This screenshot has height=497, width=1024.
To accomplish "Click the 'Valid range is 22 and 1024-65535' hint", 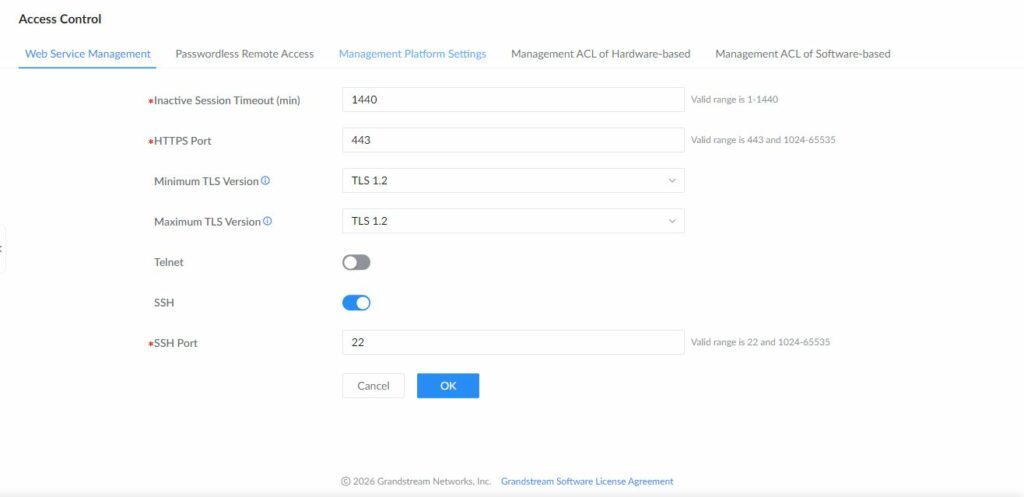I will (x=760, y=342).
